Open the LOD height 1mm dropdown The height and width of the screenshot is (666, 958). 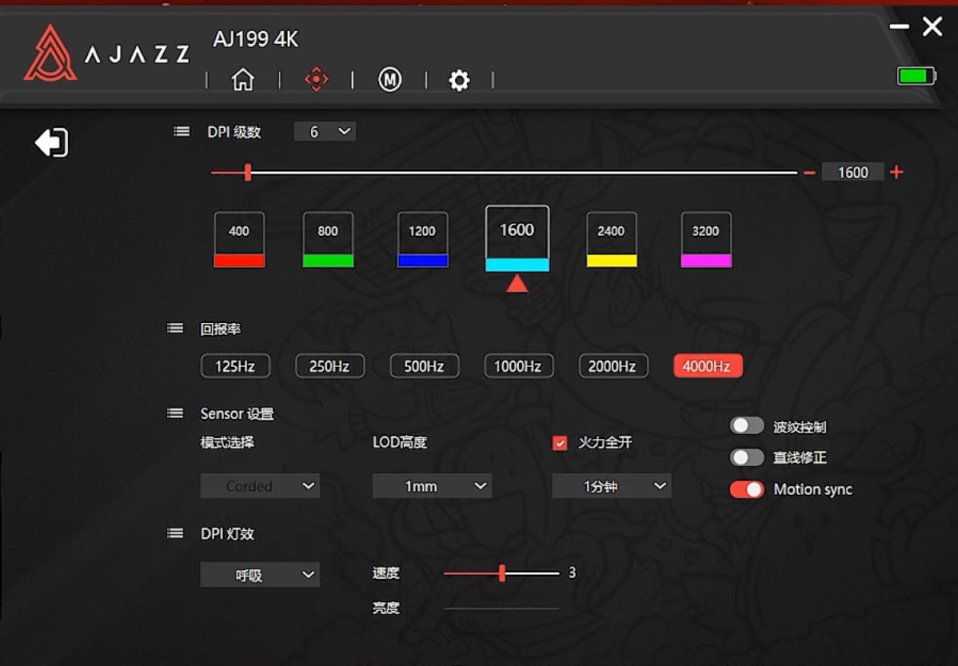[x=432, y=486]
